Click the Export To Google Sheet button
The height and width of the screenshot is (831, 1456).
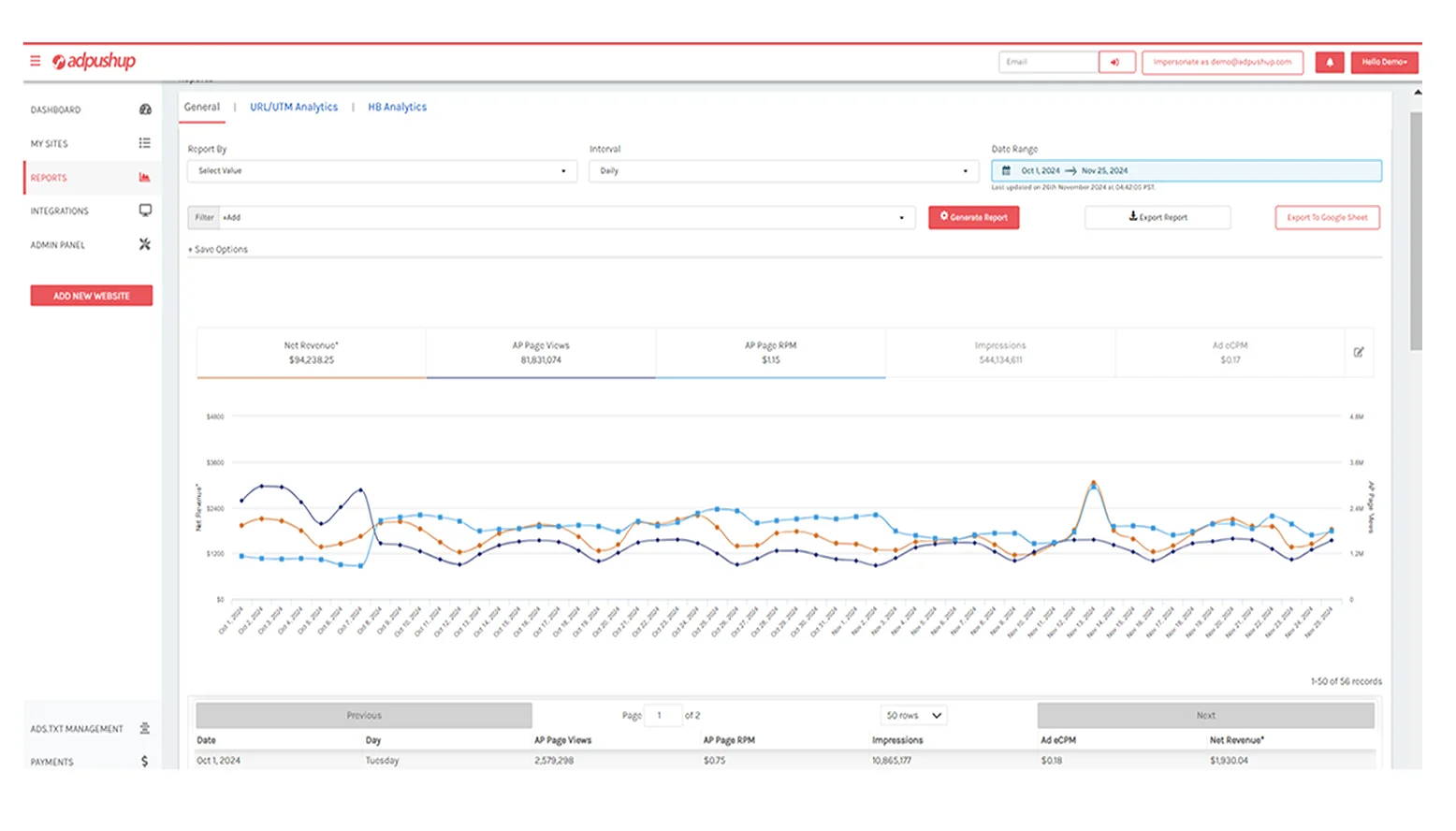pos(1327,217)
